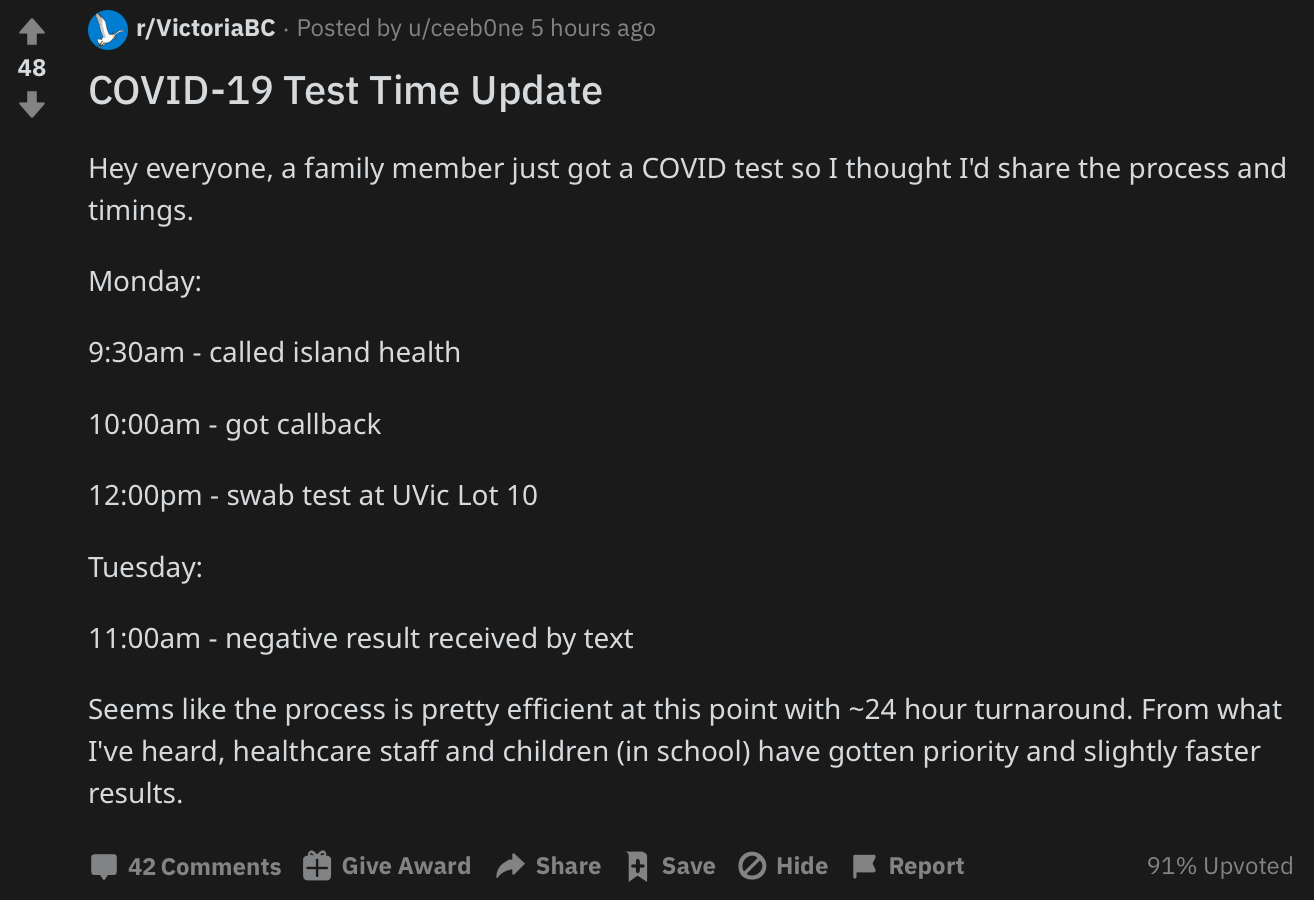Downvote the post with the down arrow
Viewport: 1314px width, 900px height.
coord(32,104)
